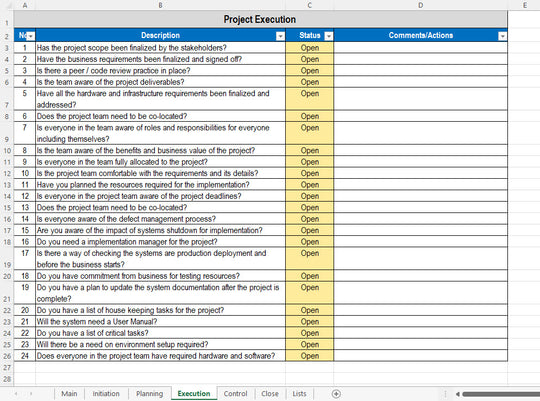Switch to the Lists sheet tab

coord(299,393)
